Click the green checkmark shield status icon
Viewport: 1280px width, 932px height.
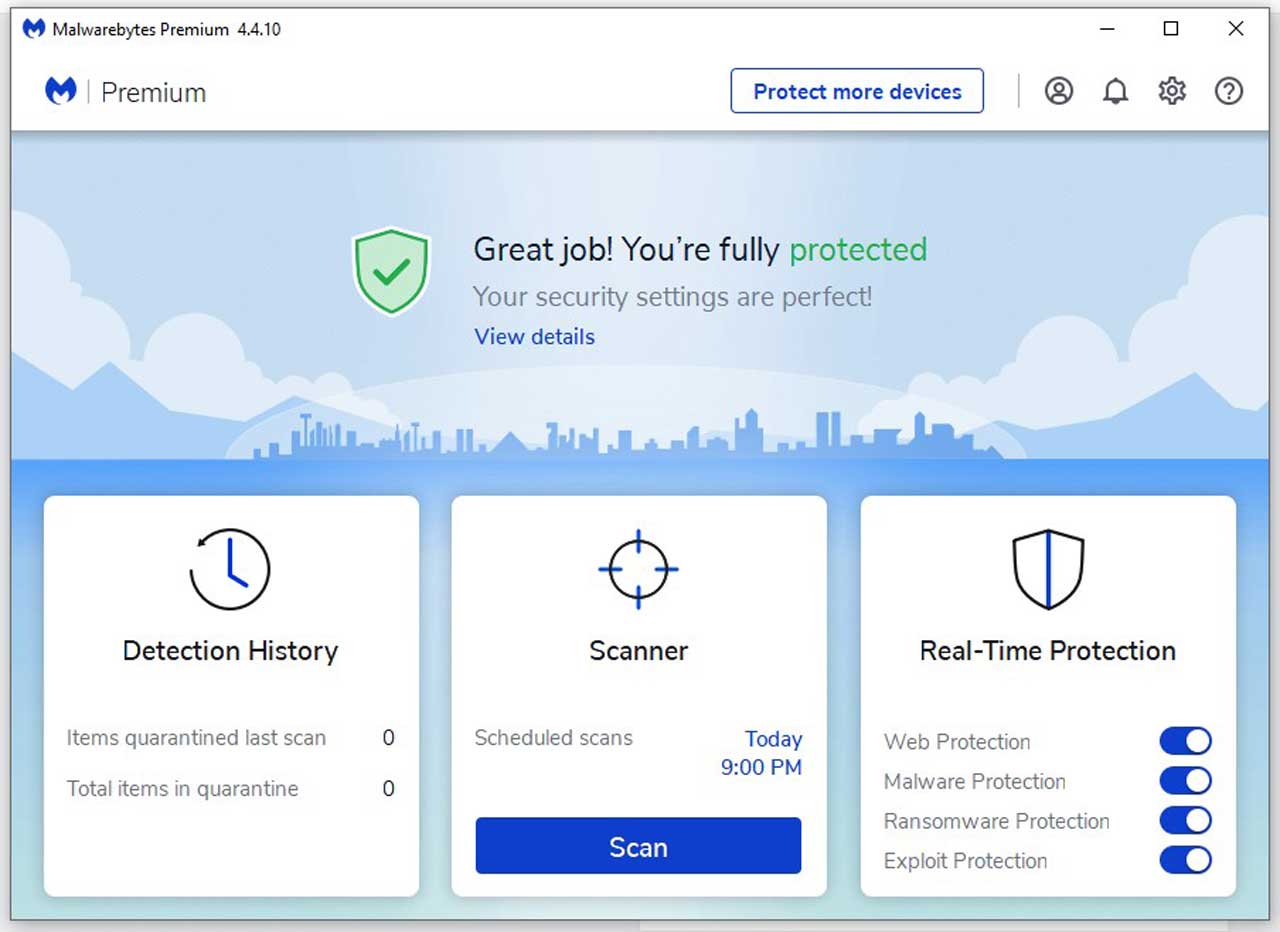point(391,271)
